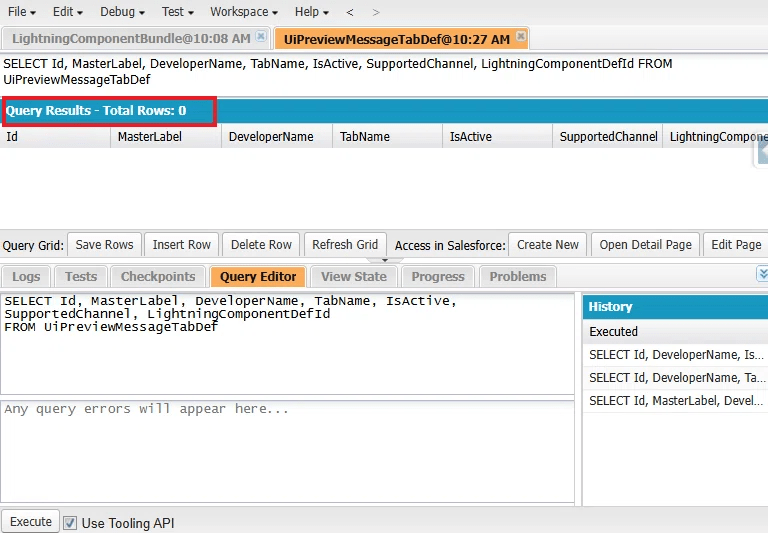
Task: Switch to the Tests tab
Action: (x=81, y=276)
